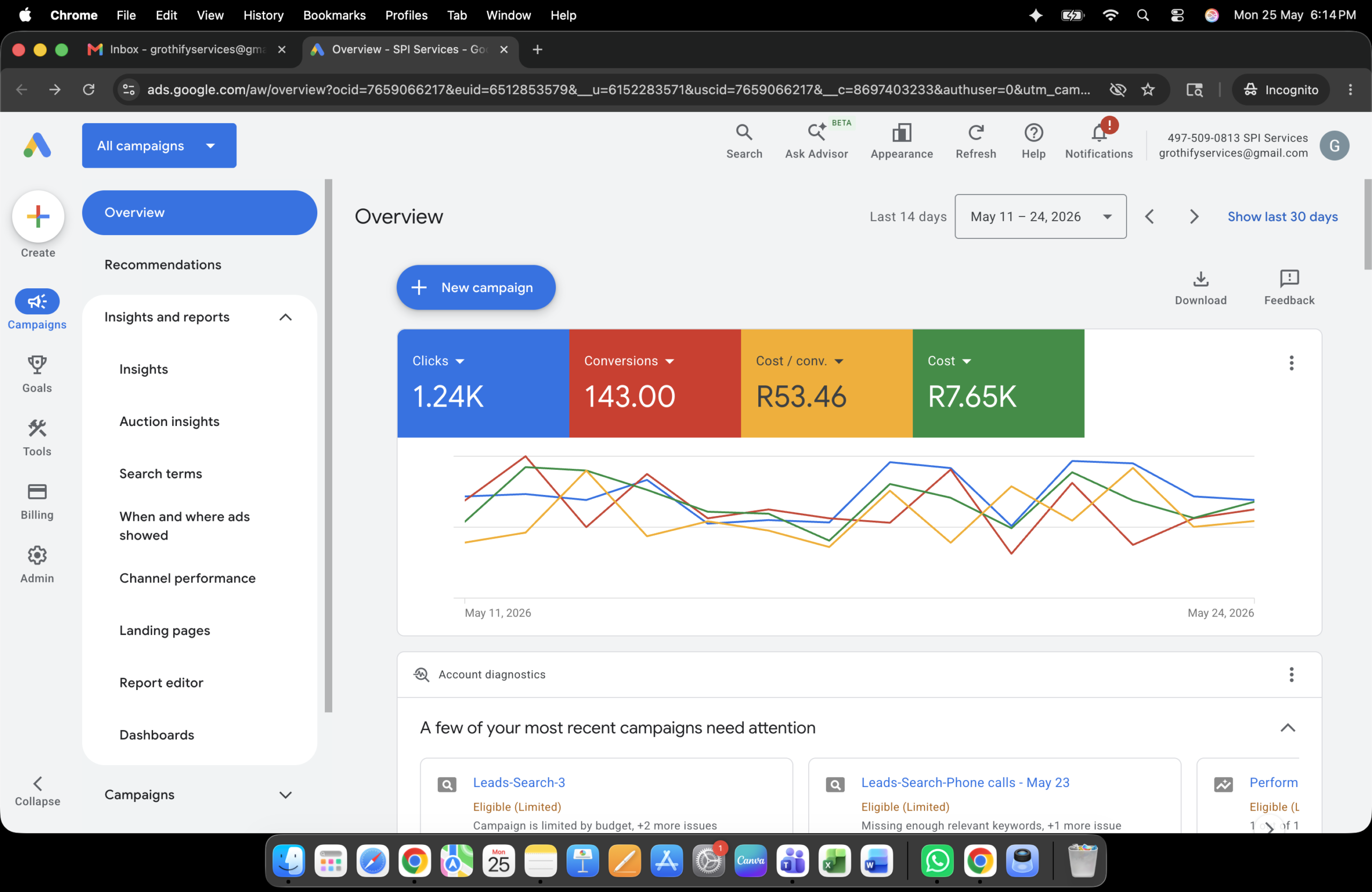Open Auction insights
This screenshot has height=892, width=1372.
click(x=169, y=422)
